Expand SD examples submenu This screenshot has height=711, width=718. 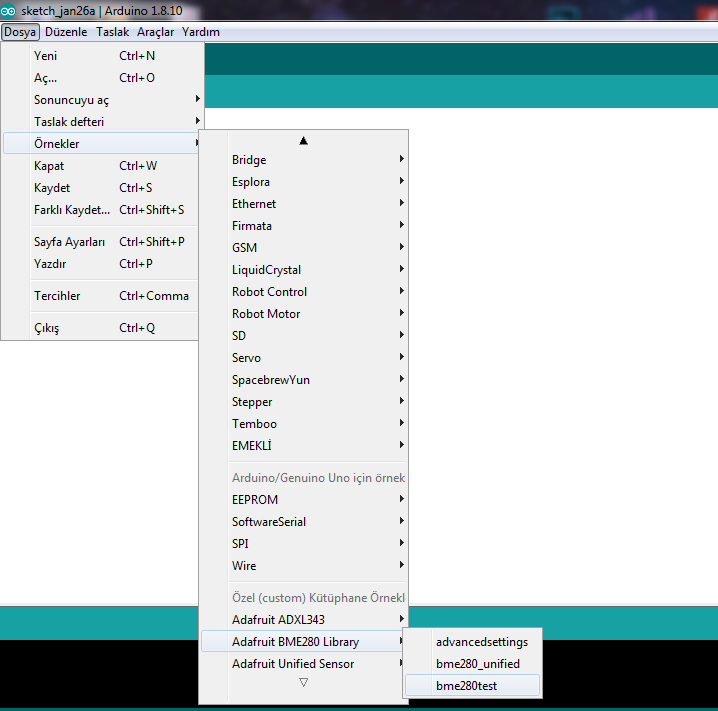(x=304, y=336)
